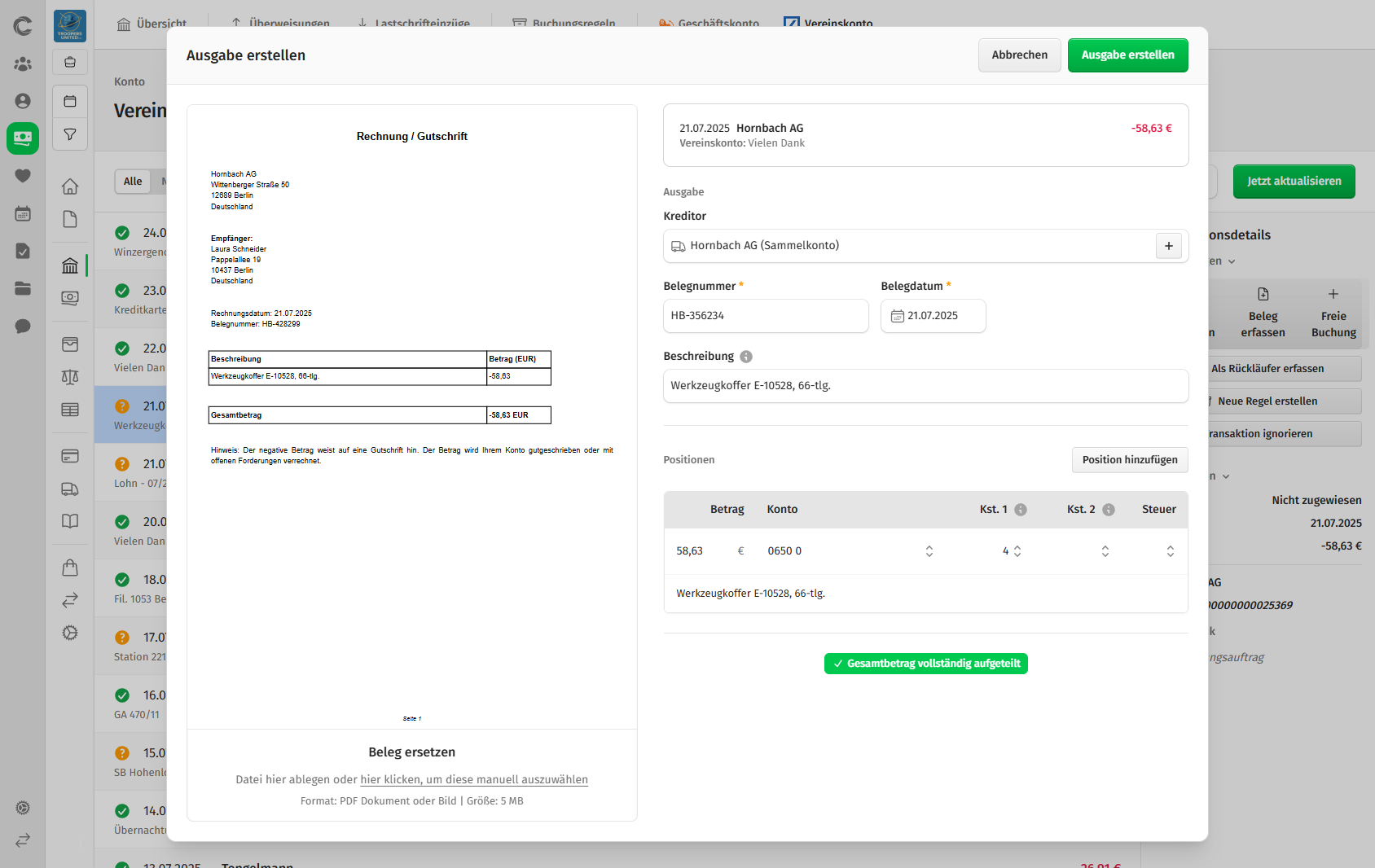Open the delivery truck icon in finance sidebar

pyautogui.click(x=70, y=489)
